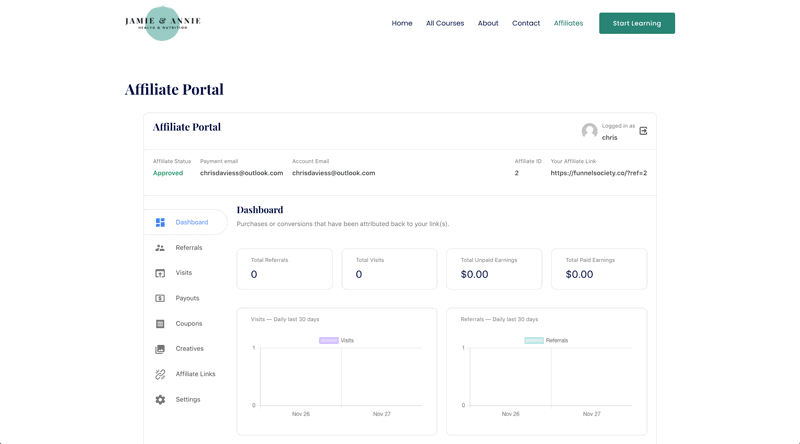Viewport: 800px width, 444px height.
Task: Open All Courses navigation link
Action: [x=445, y=23]
